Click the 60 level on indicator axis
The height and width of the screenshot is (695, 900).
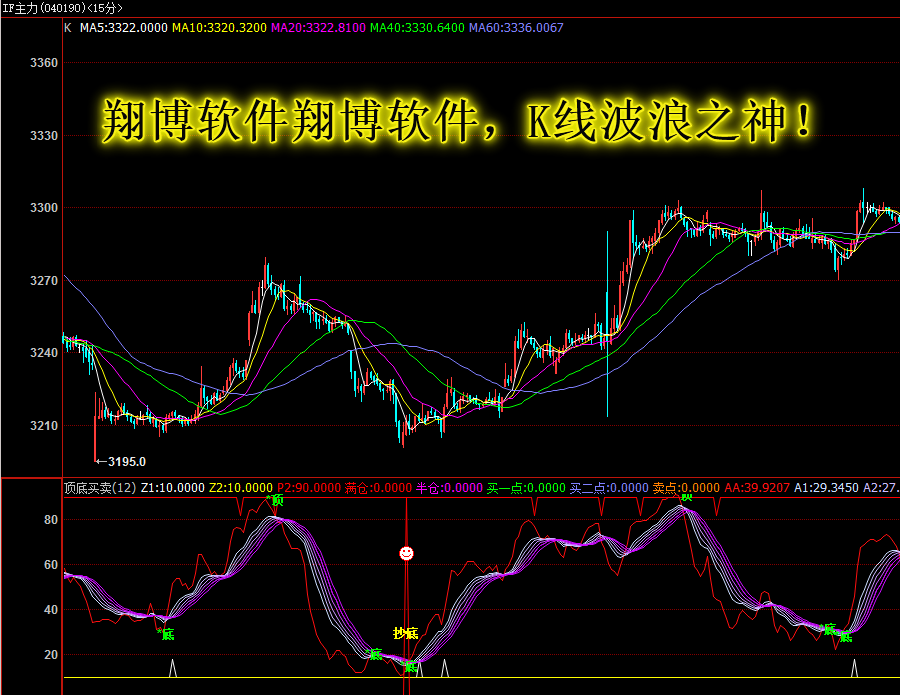click(x=51, y=565)
